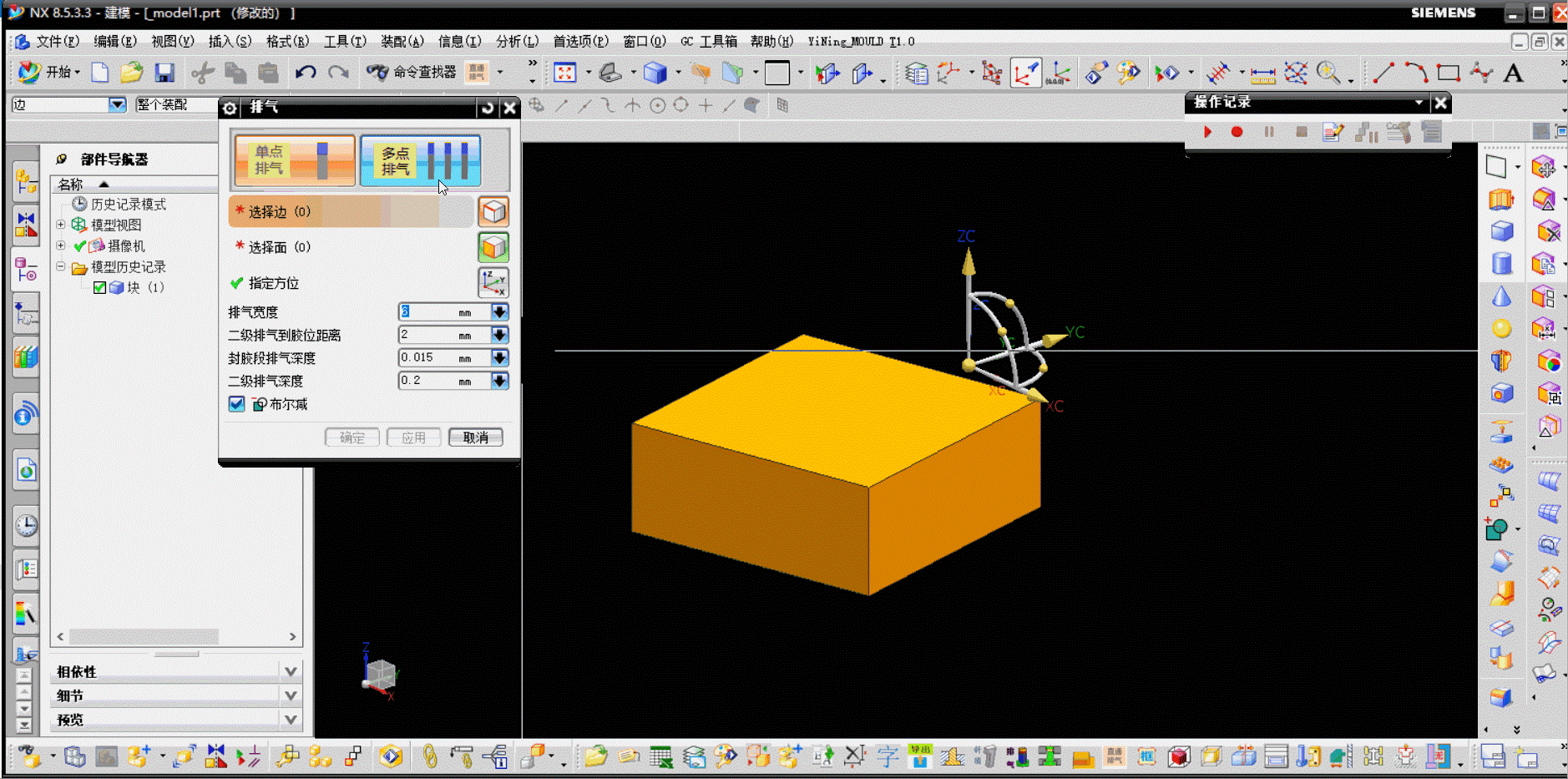Open the 0.015 sealing depth dropdown arrow

click(x=499, y=357)
